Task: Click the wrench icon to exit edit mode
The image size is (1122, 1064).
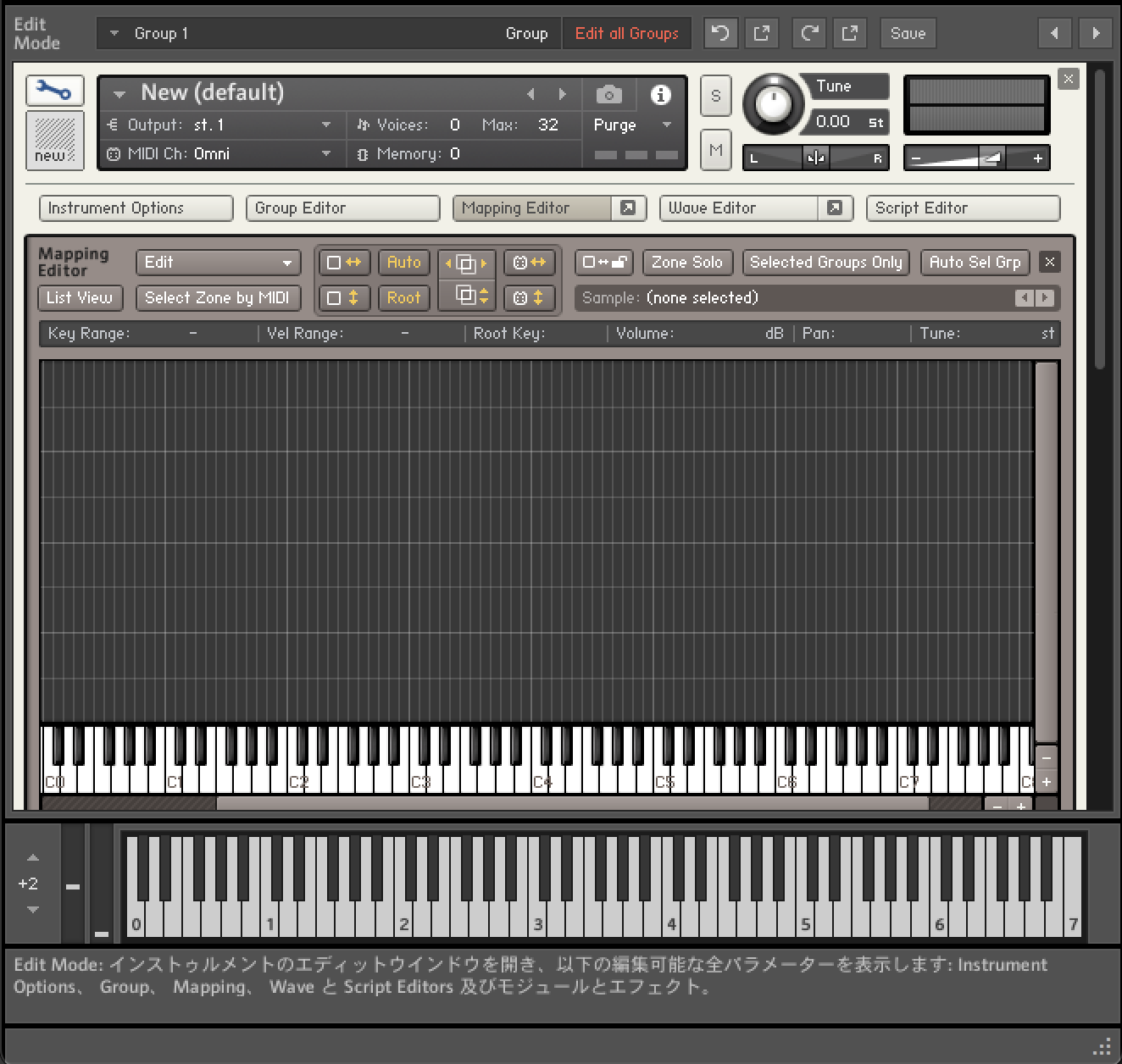Action: click(55, 91)
